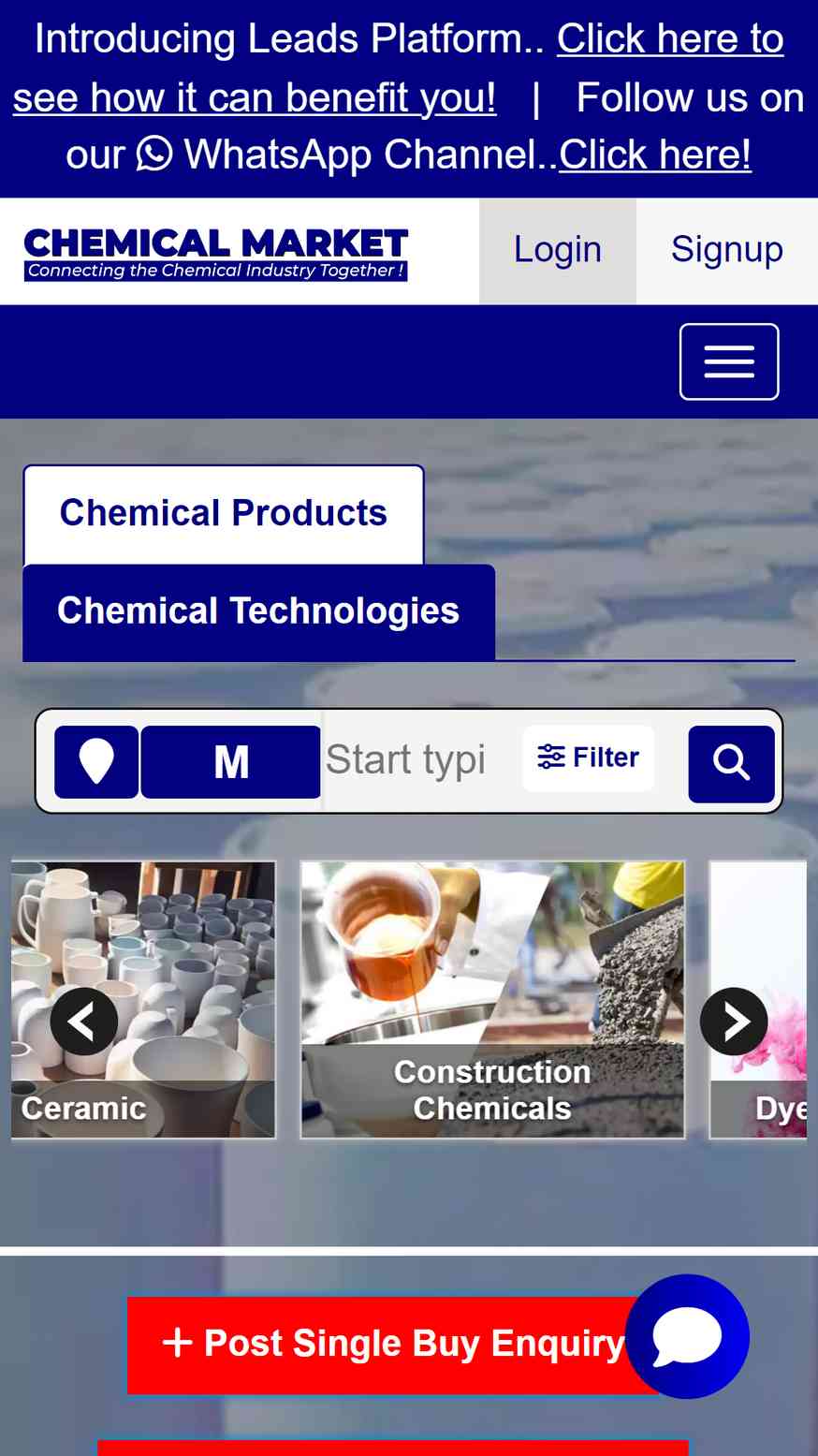Open the Filter options
Screen dimensions: 818x1456
click(588, 757)
